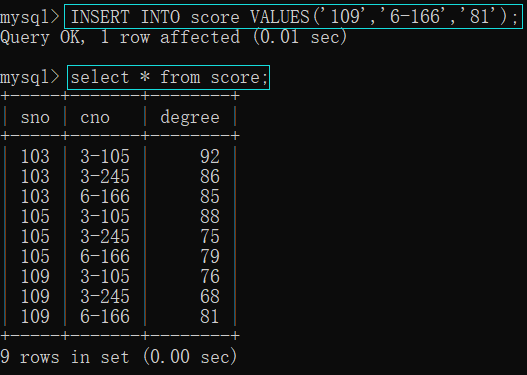Click sno 105 in the row with degree 75

click(x=35, y=236)
